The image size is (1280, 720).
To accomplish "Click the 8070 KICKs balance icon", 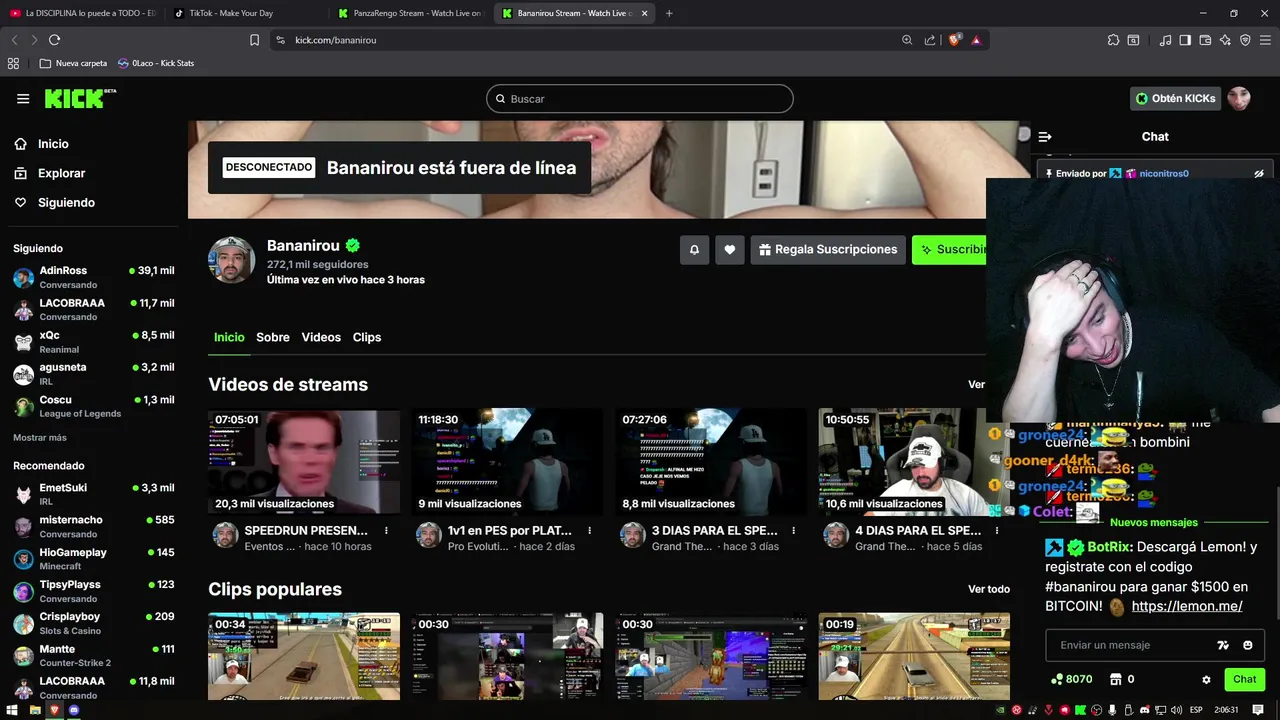I will [x=1071, y=679].
